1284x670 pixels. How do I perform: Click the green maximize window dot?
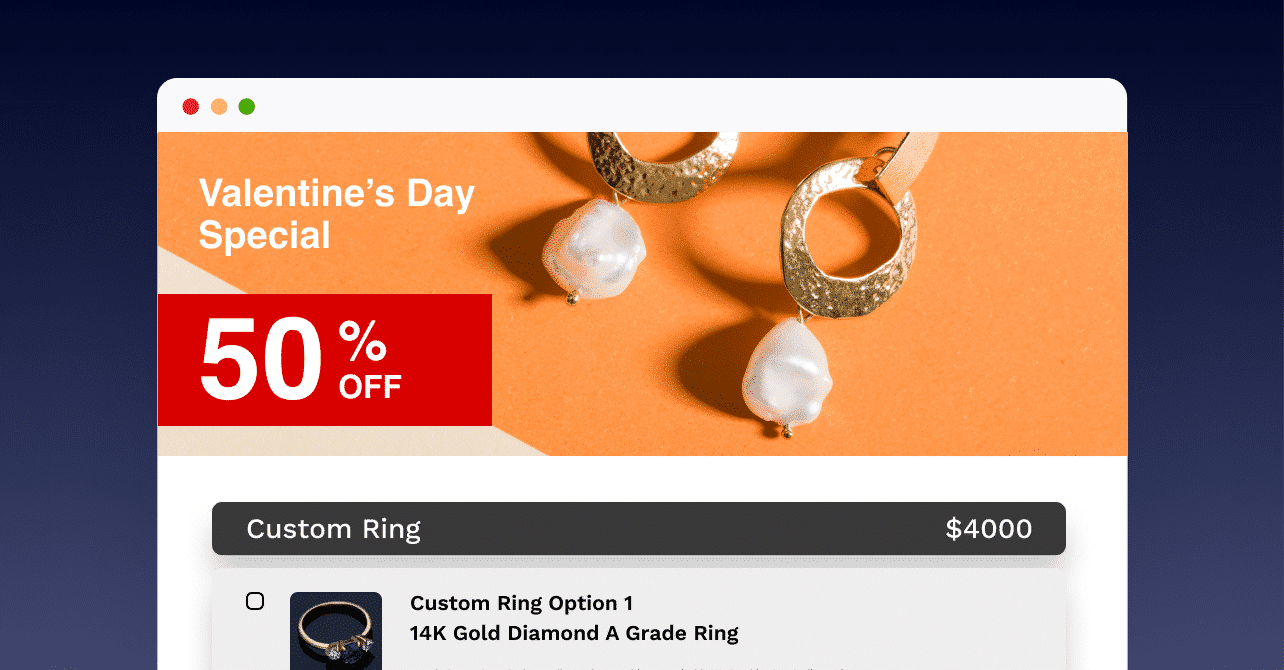(247, 106)
